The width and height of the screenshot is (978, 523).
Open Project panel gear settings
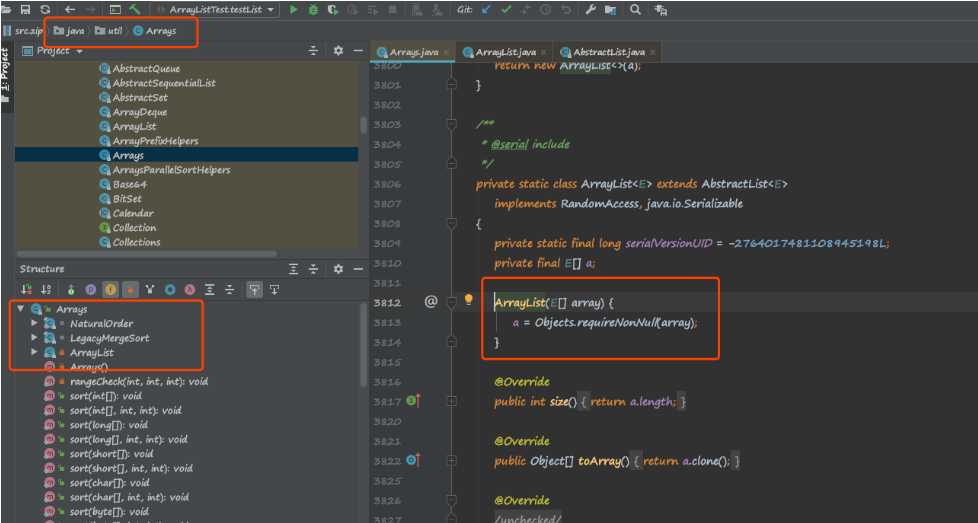point(338,50)
